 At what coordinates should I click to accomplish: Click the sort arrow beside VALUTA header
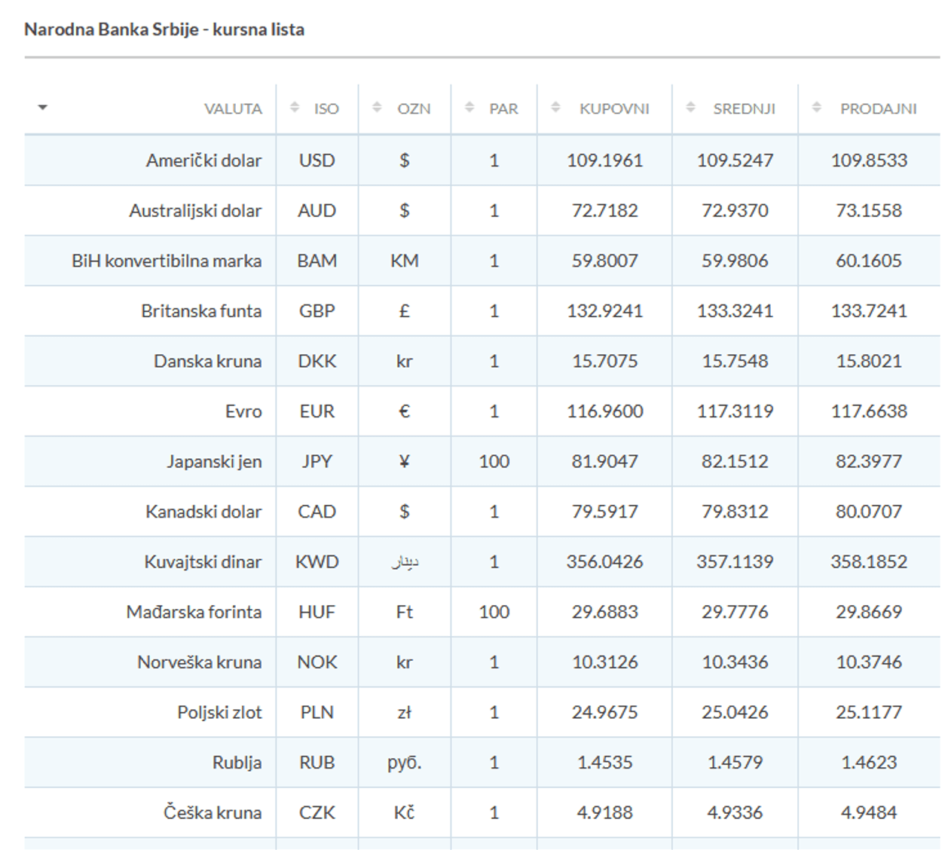42,108
